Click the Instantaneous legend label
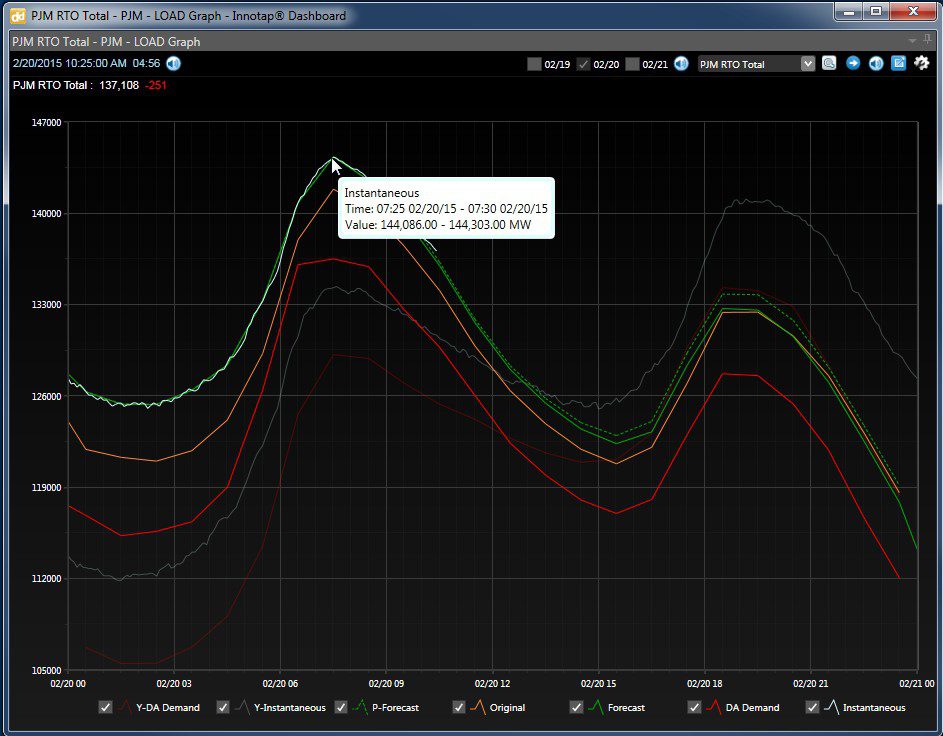Image resolution: width=943 pixels, height=736 pixels. click(874, 708)
